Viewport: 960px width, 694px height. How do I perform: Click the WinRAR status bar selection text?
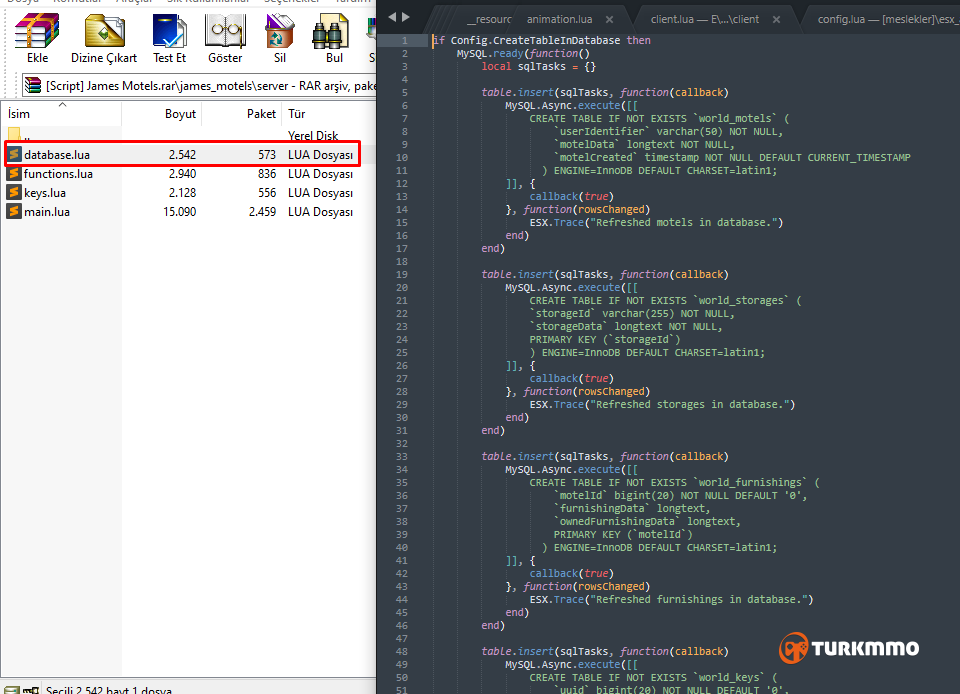tap(109, 690)
